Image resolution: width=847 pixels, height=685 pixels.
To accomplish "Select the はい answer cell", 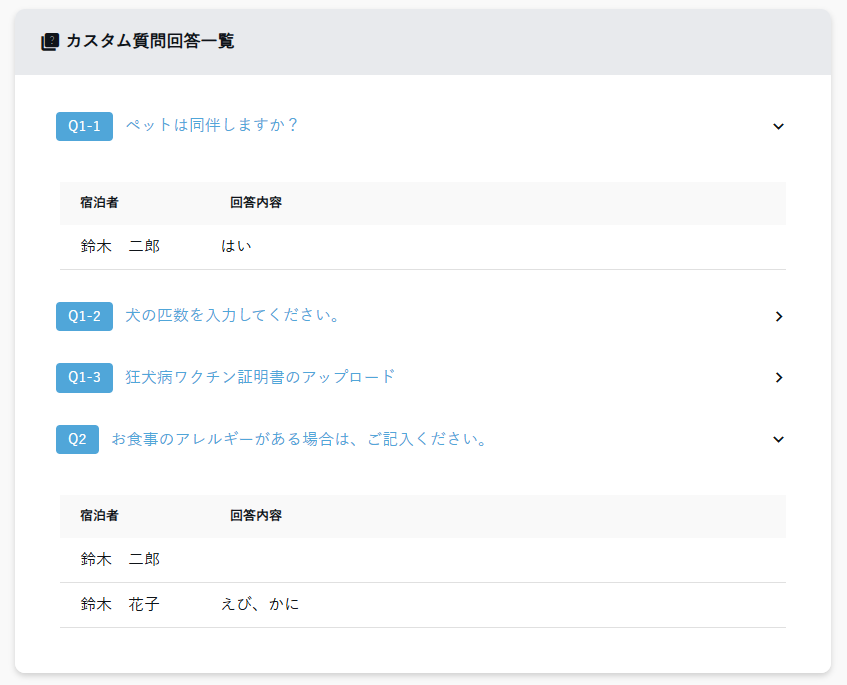I will (236, 246).
